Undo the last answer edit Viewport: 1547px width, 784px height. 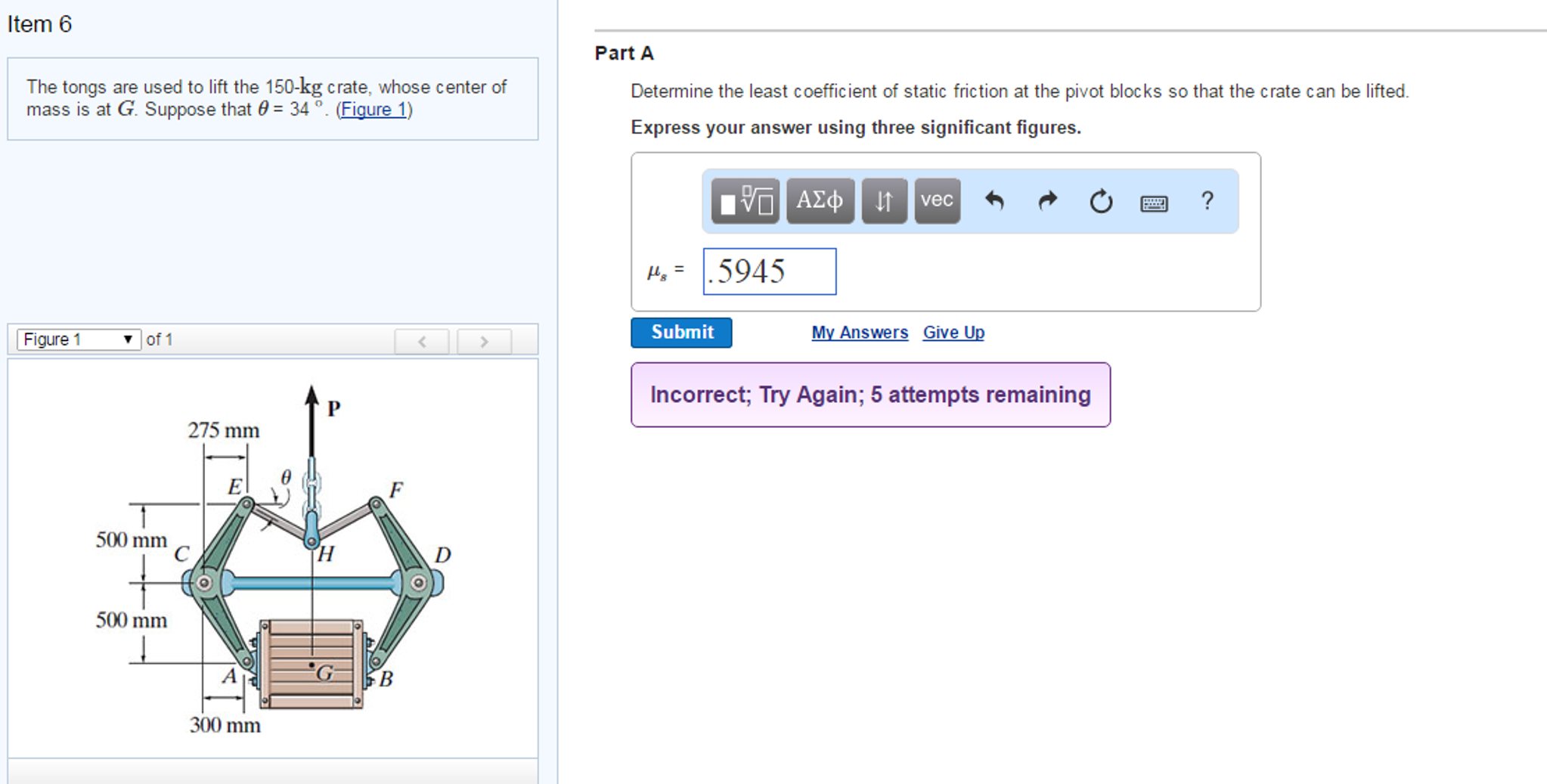[x=994, y=201]
